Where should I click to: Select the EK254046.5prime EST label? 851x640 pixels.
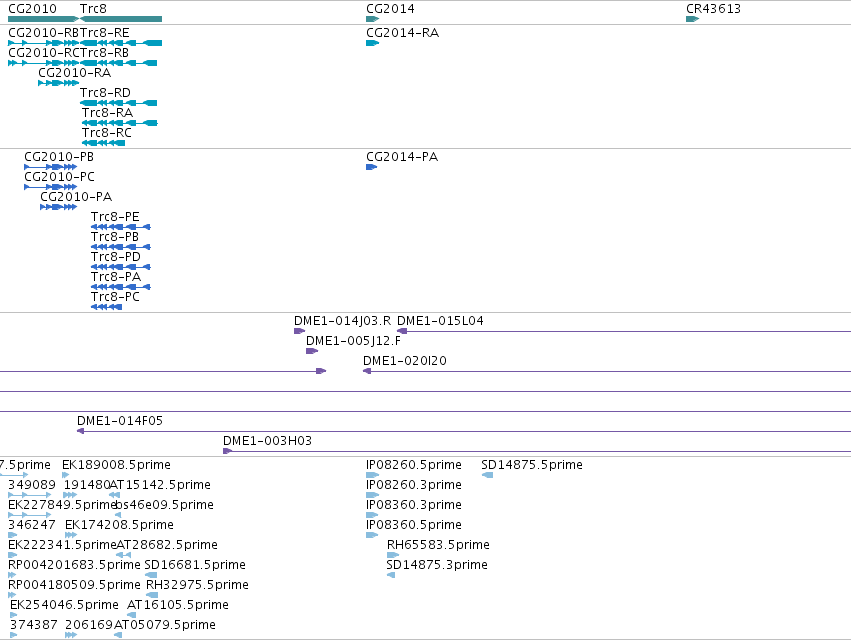[65, 605]
